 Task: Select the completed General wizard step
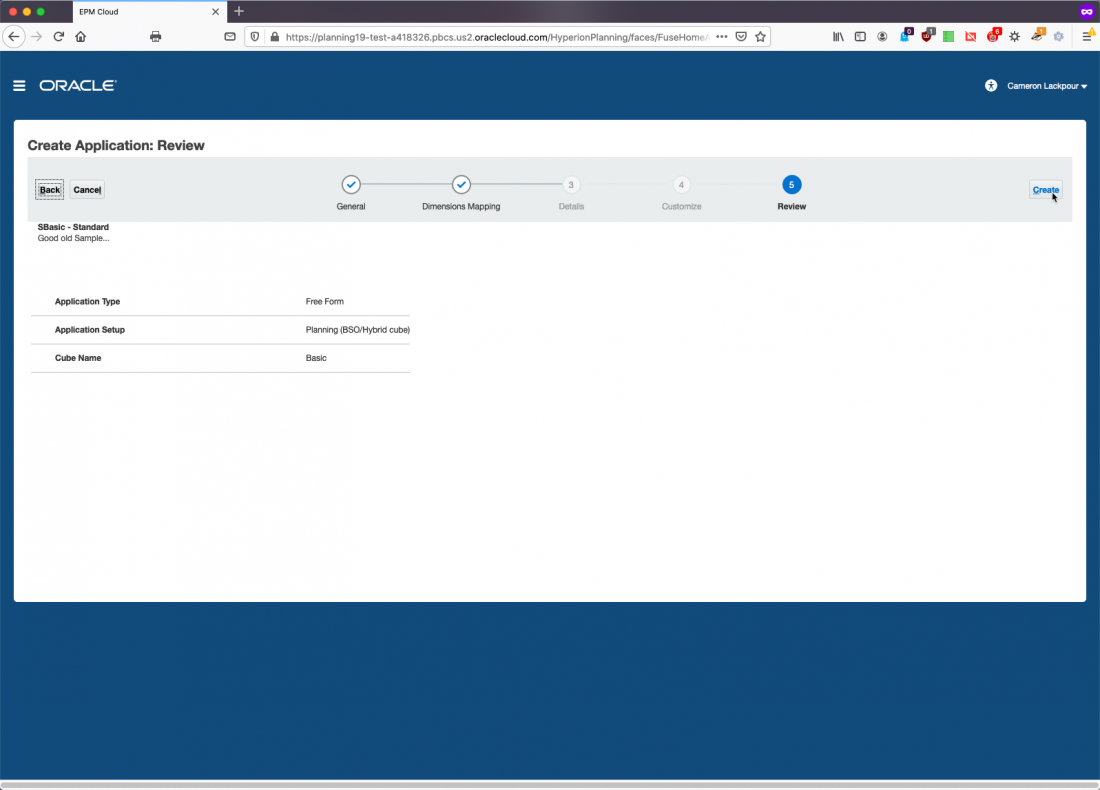(x=351, y=184)
